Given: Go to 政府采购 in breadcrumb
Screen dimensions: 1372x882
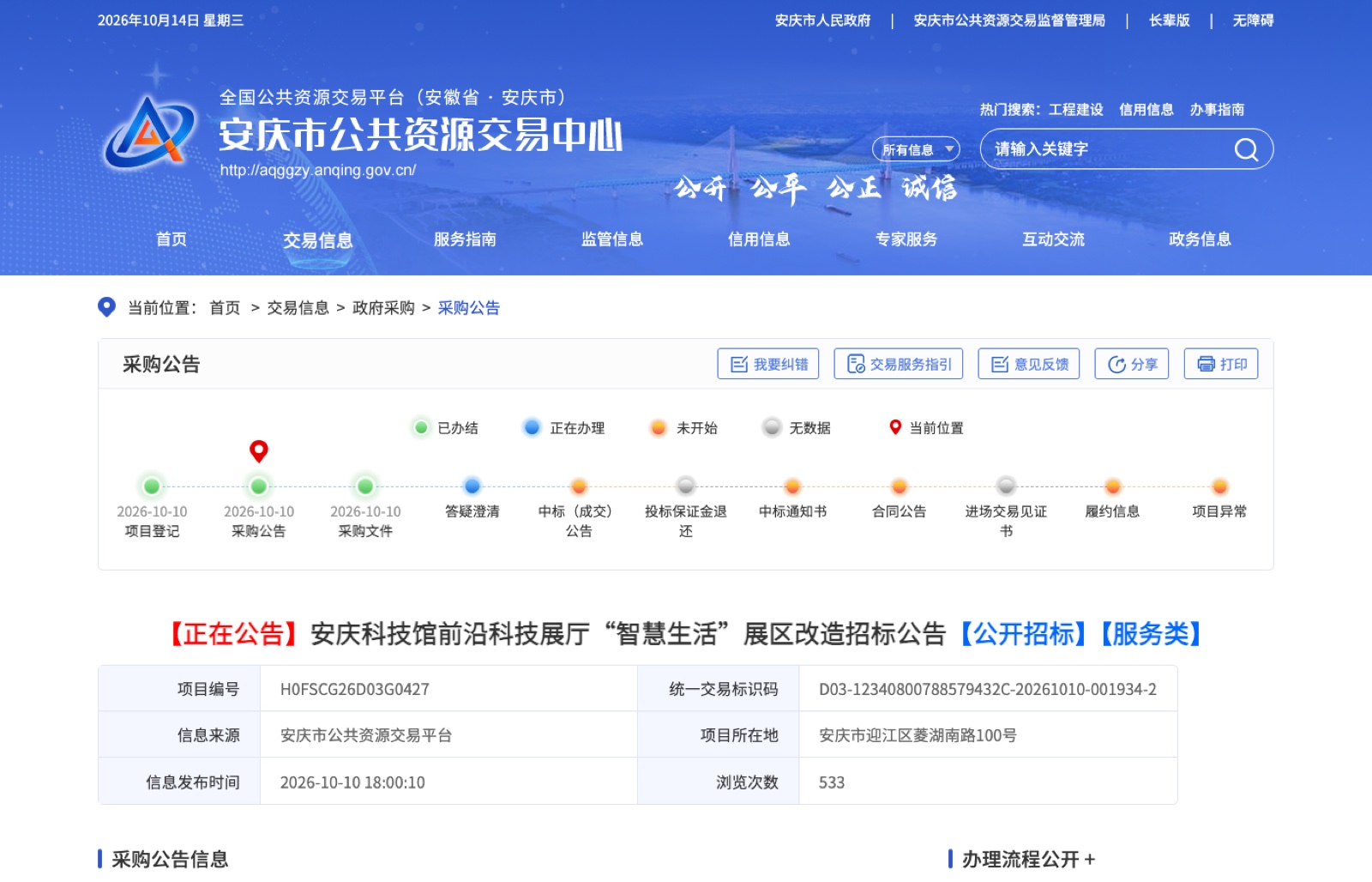Looking at the screenshot, I should pos(383,307).
